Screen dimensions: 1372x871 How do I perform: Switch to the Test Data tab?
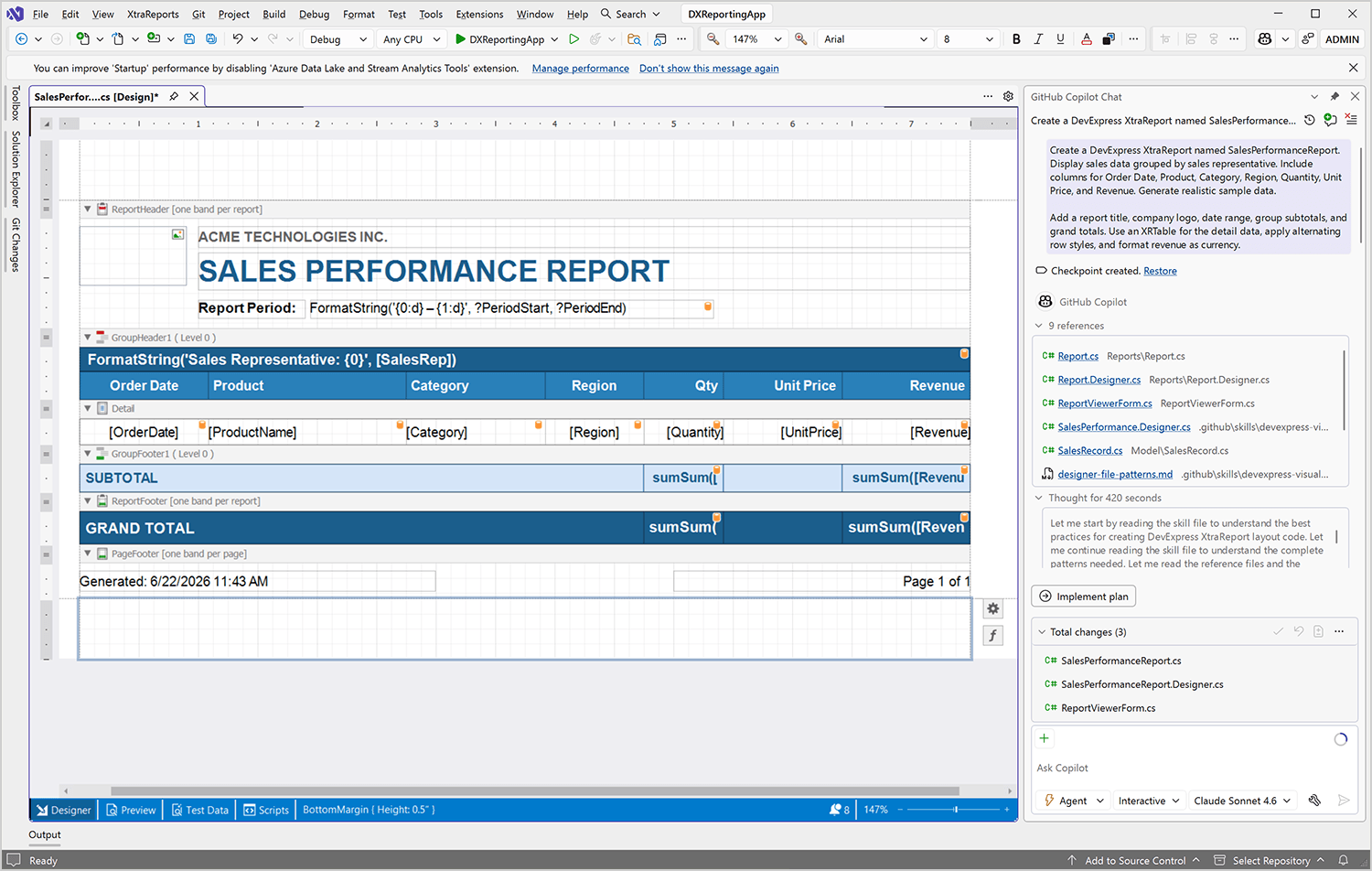coord(200,810)
